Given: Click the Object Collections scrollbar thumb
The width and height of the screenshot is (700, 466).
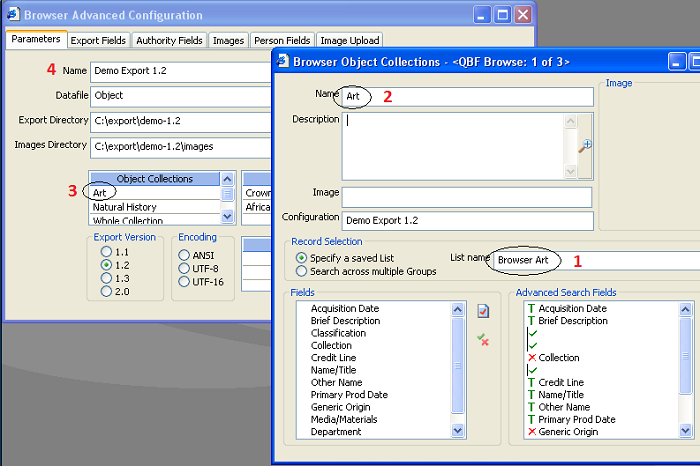Looking at the screenshot, I should pyautogui.click(x=227, y=194).
